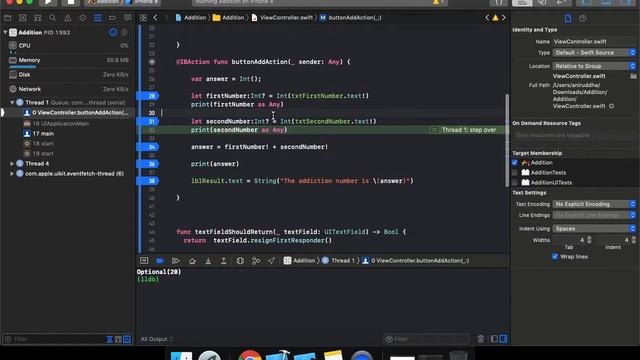This screenshot has width=640, height=360.
Task: Go back in editor history
Action: [x=155, y=18]
